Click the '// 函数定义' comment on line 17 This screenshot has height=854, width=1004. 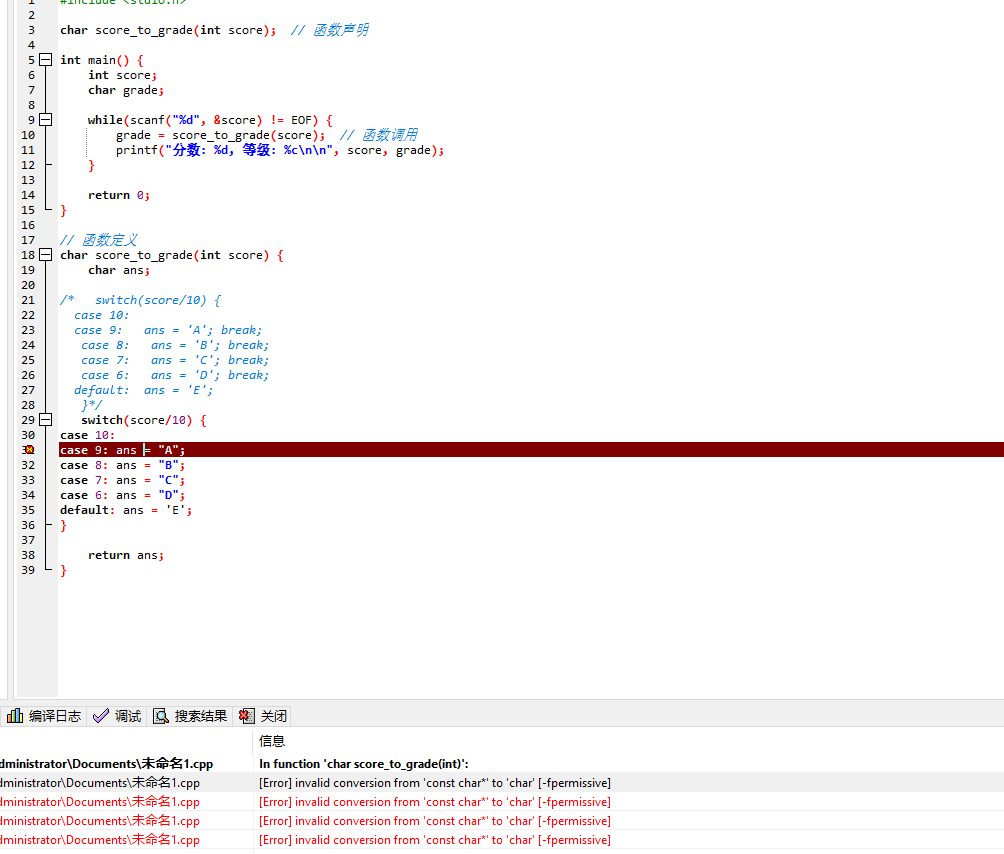(99, 240)
